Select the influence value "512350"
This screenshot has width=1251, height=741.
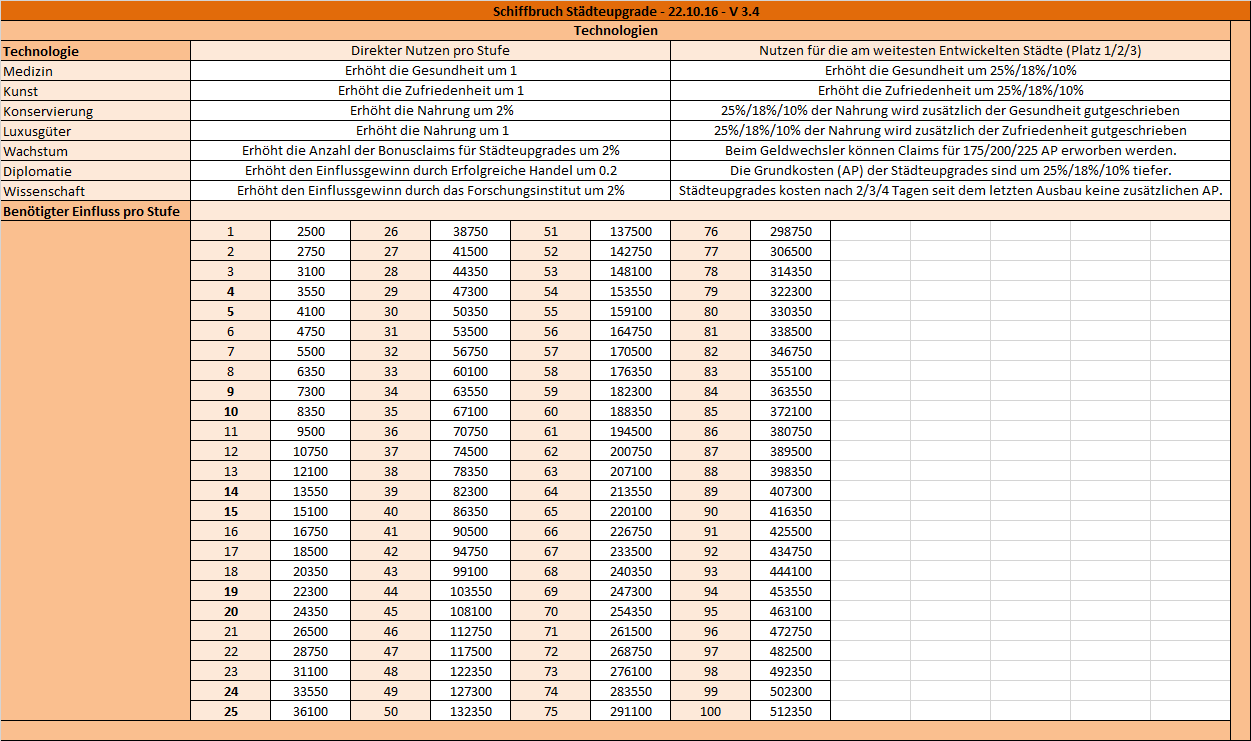(x=790, y=711)
